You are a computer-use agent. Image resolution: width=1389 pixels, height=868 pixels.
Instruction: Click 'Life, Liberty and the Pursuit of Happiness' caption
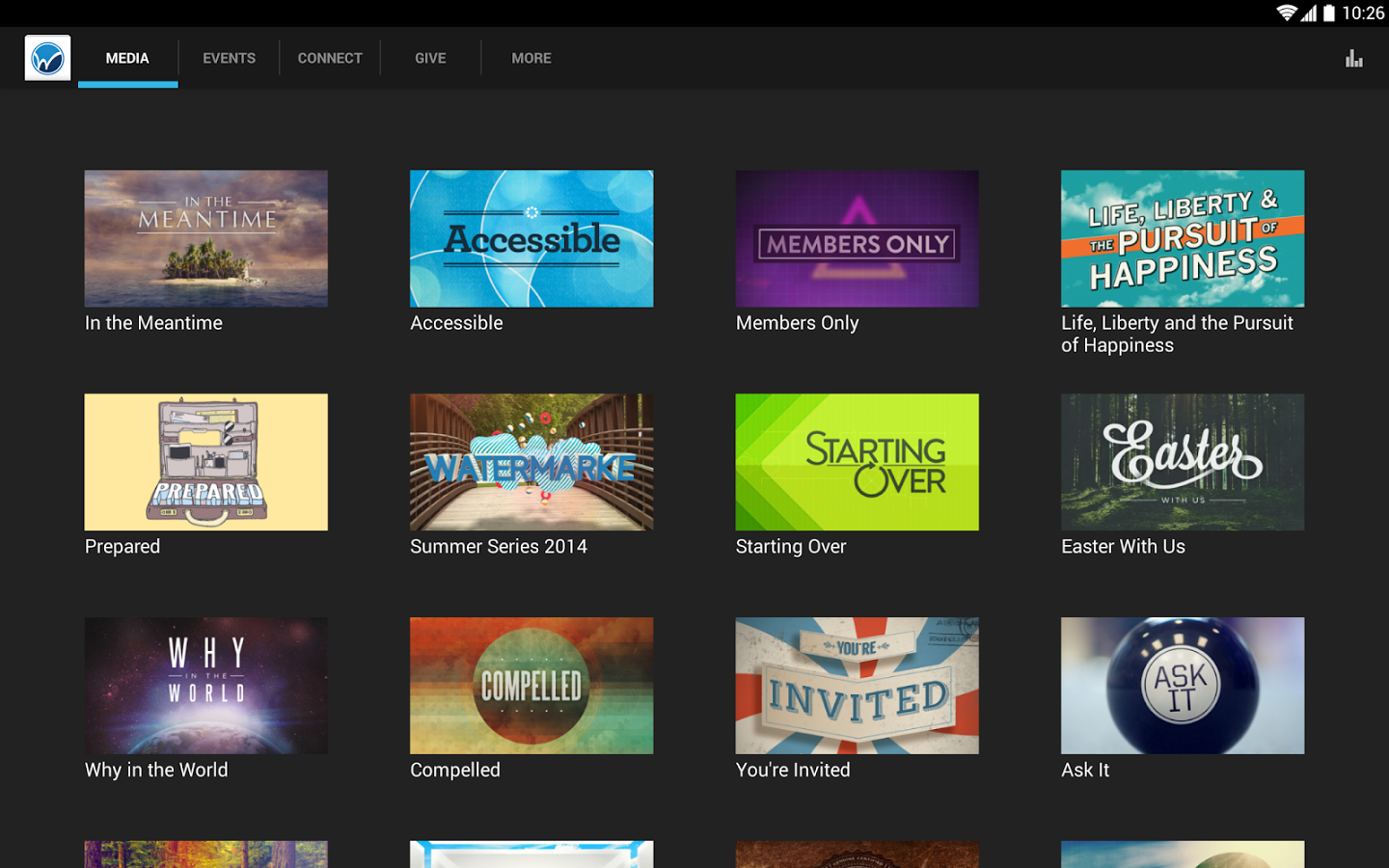point(1177,334)
